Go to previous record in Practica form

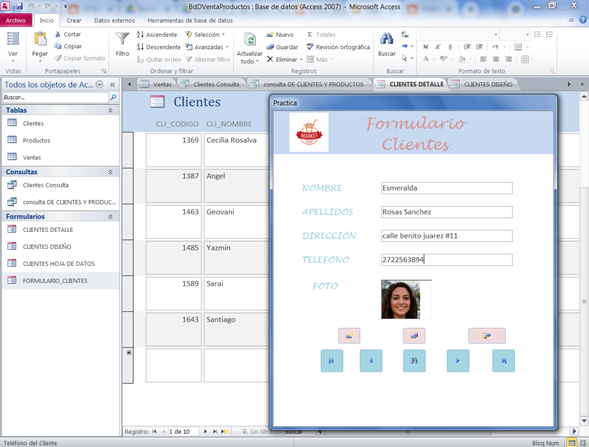coord(371,361)
